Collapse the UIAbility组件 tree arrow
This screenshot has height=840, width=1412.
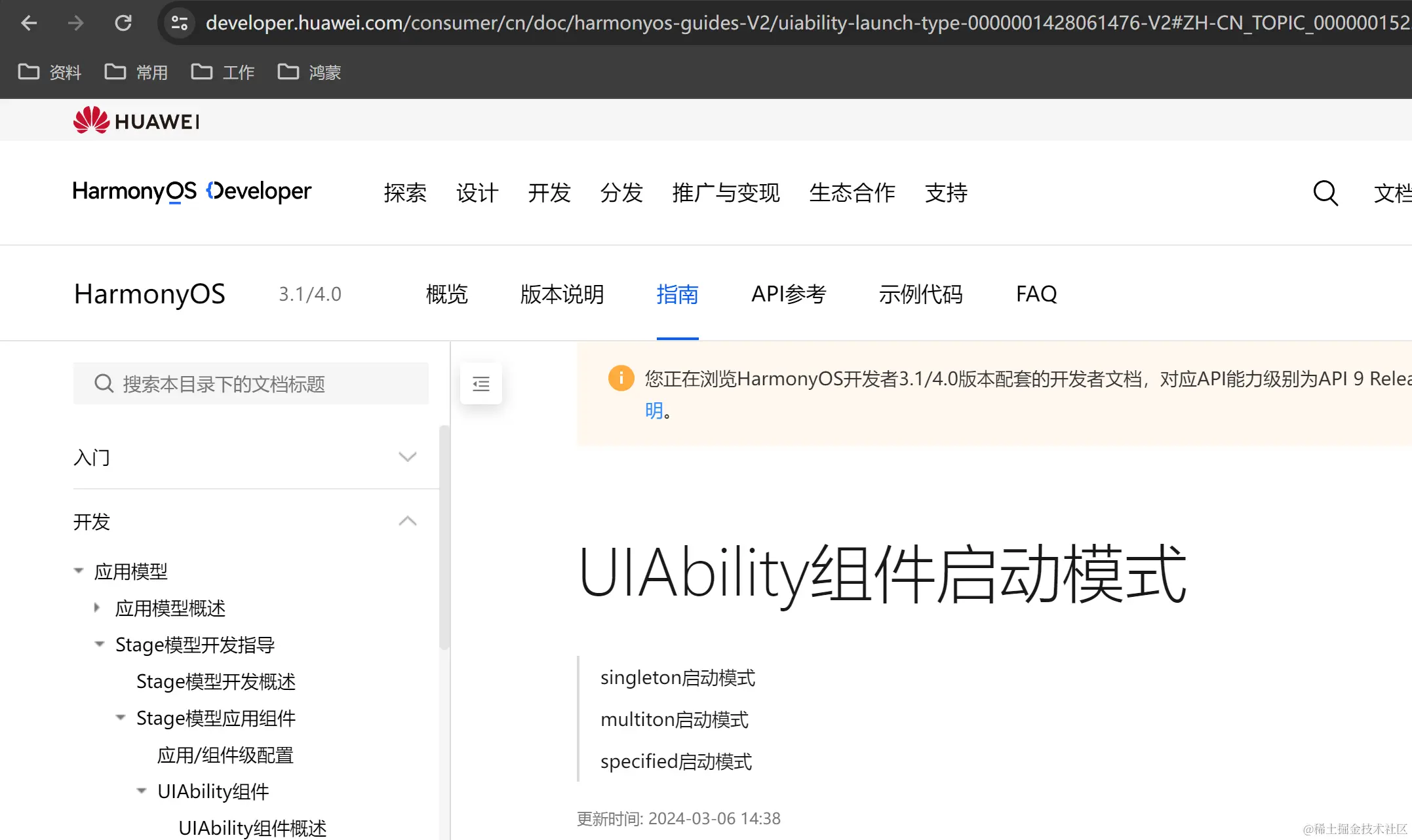pos(142,791)
